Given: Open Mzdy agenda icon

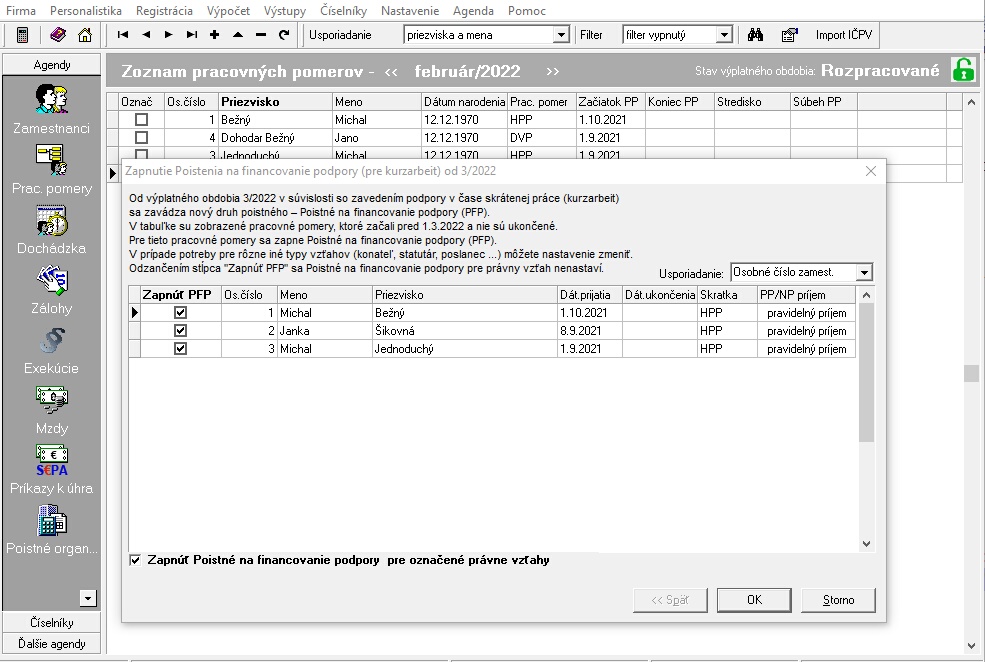Looking at the screenshot, I should tap(52, 400).
